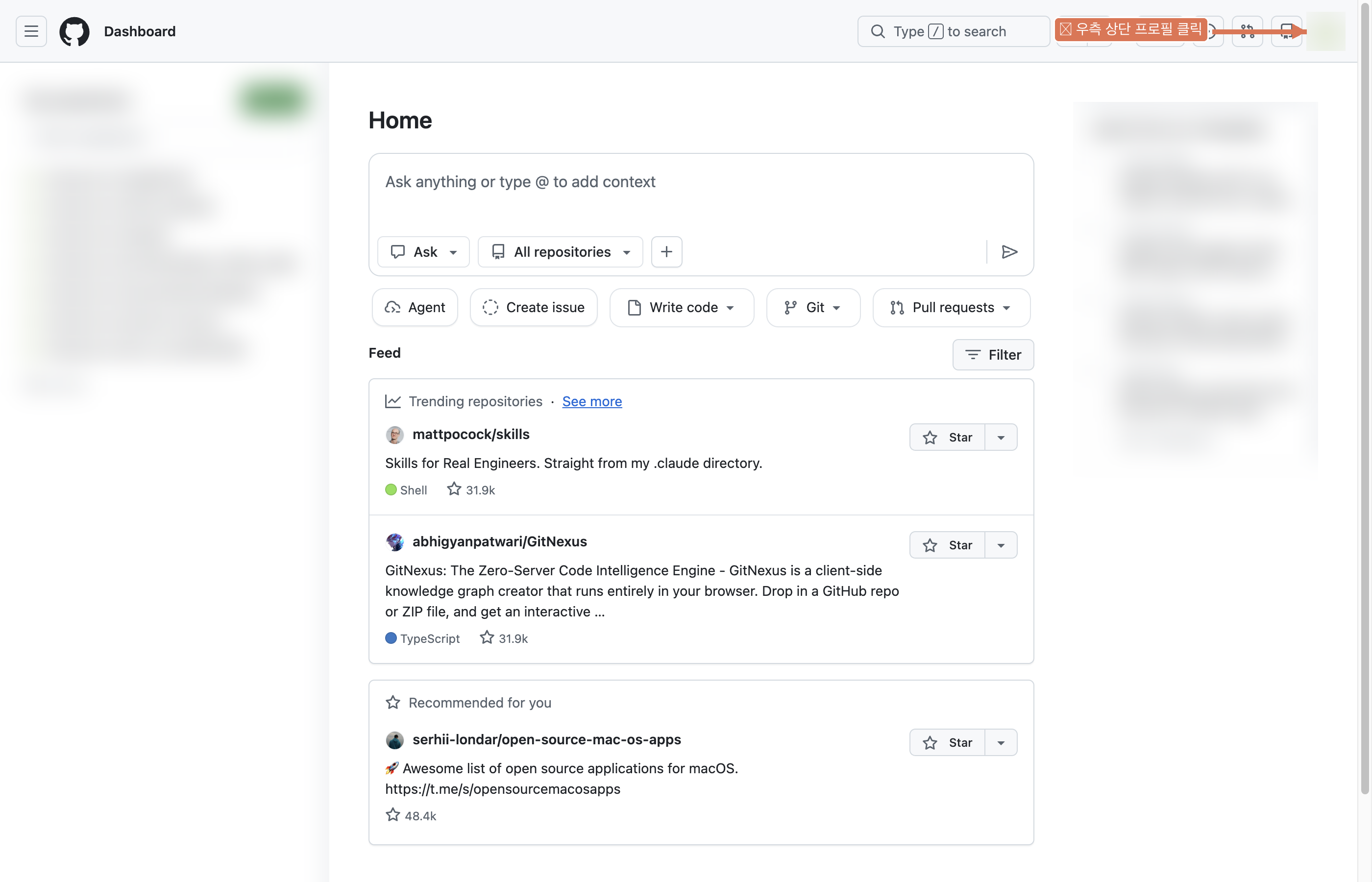Open the All repositories dropdown

pyautogui.click(x=561, y=251)
